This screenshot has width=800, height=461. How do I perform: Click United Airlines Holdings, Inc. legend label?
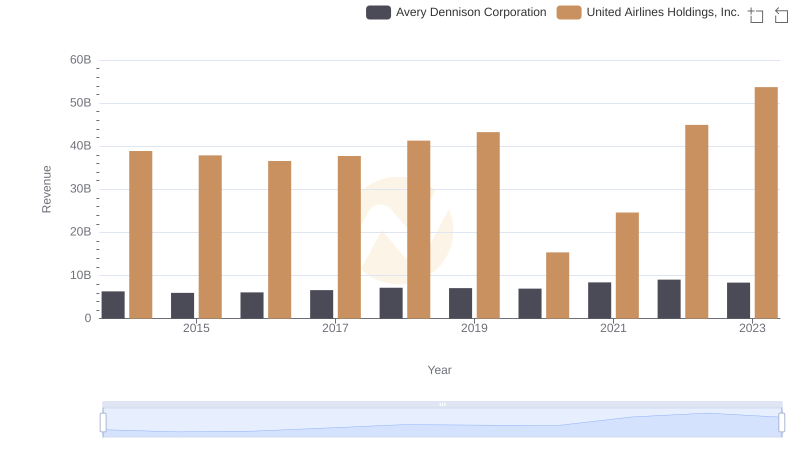(663, 12)
